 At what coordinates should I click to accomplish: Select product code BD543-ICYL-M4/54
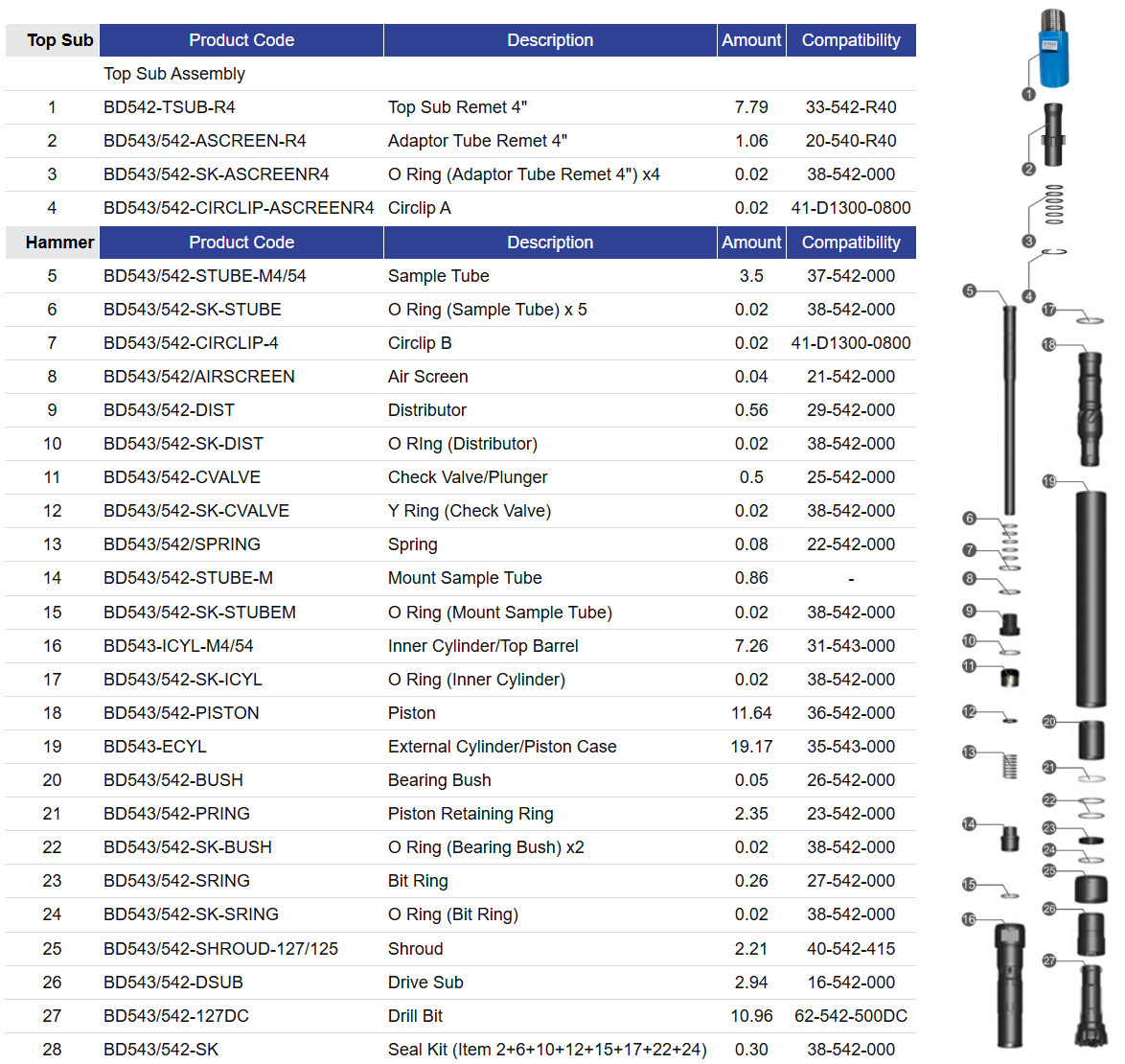coord(178,646)
